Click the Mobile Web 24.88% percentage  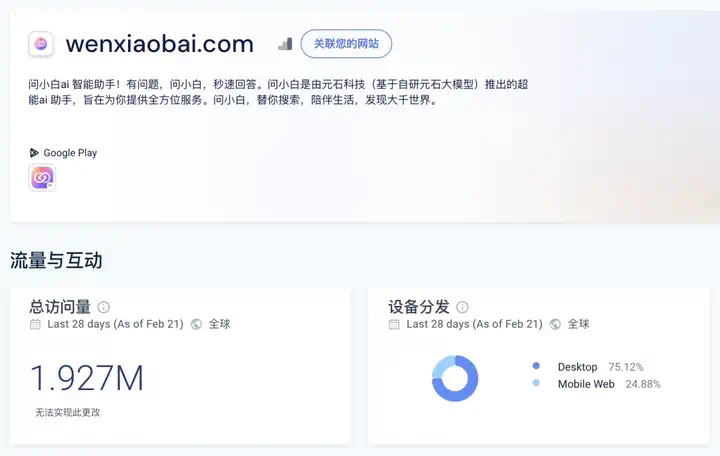tap(643, 384)
